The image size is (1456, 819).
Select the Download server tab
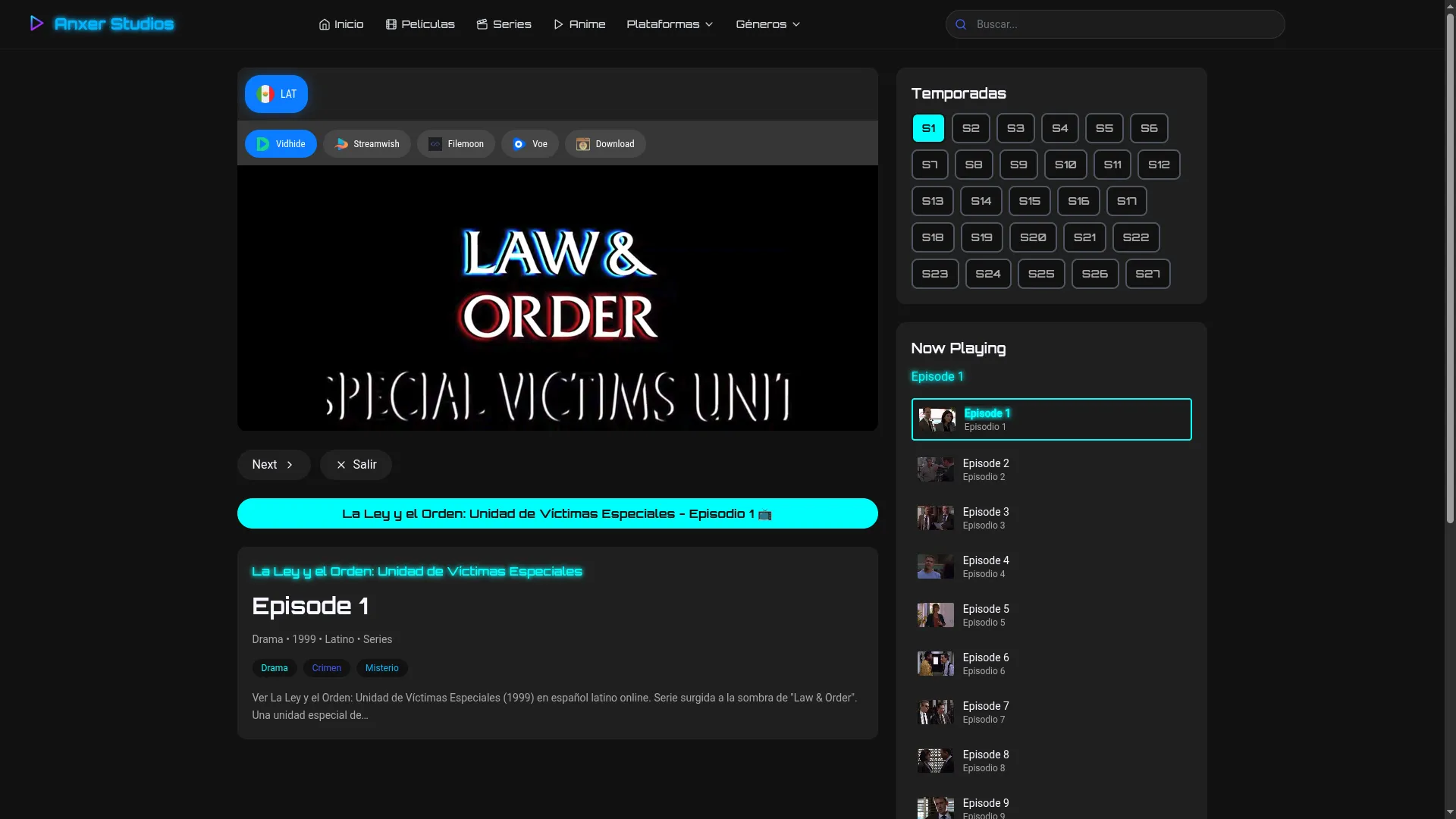pos(605,144)
